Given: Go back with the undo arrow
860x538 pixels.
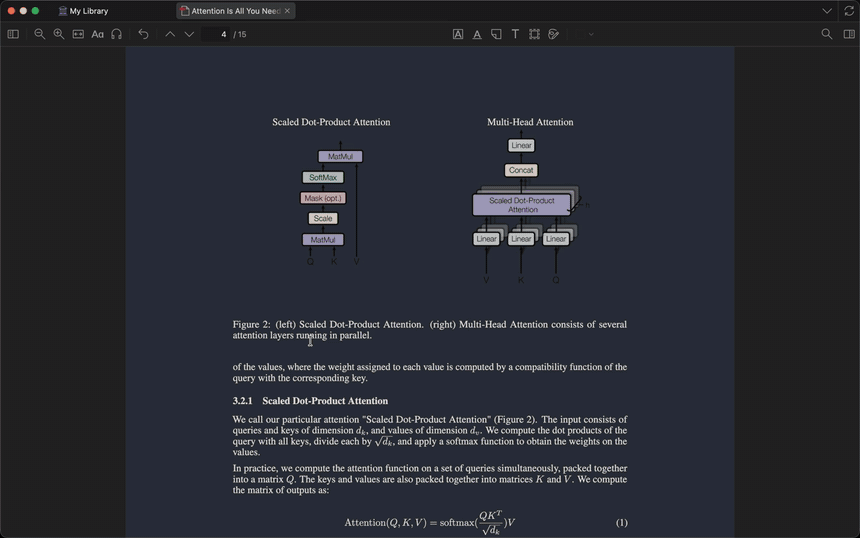Looking at the screenshot, I should 143,34.
